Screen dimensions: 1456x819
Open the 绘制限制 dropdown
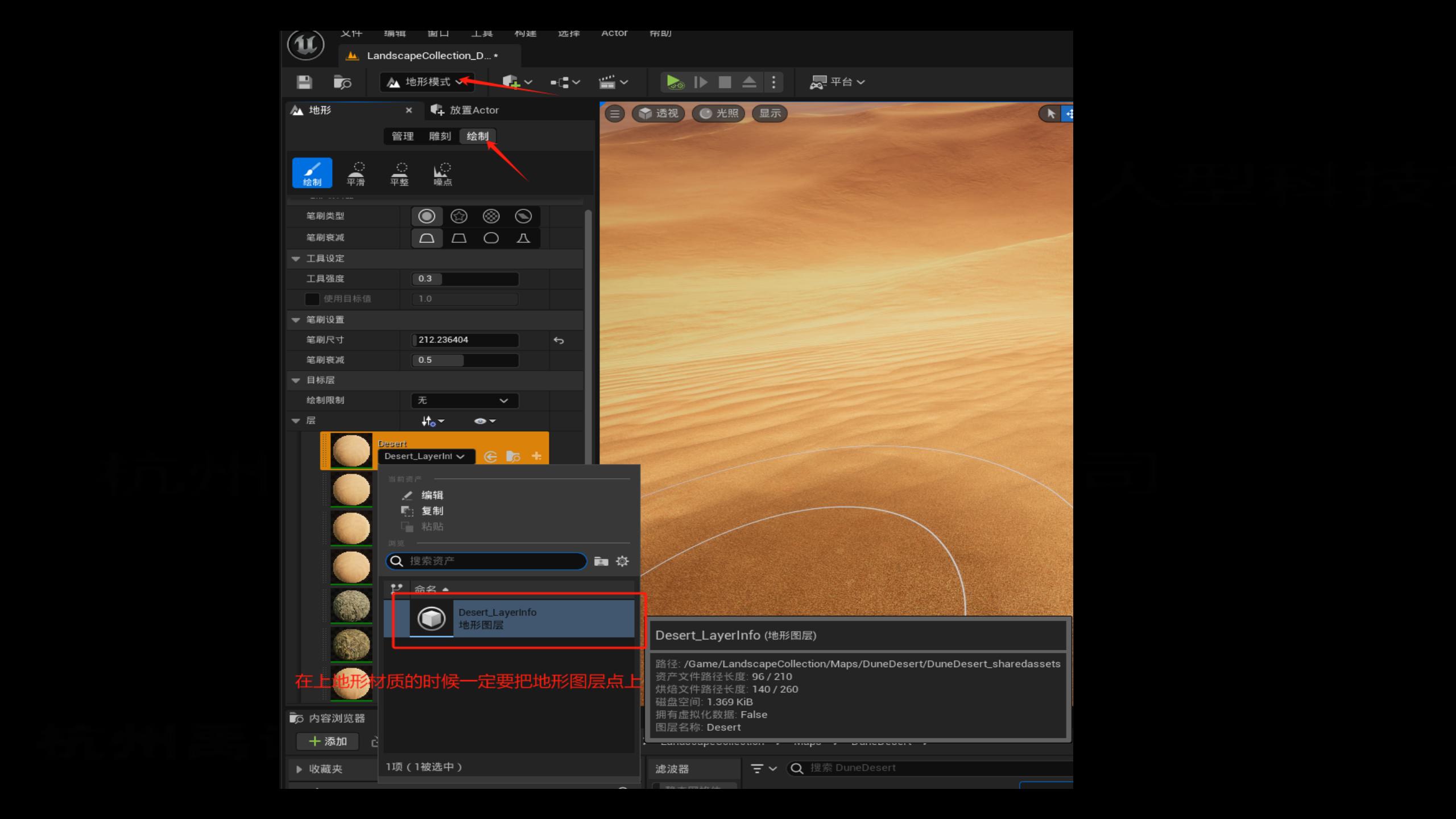click(465, 400)
